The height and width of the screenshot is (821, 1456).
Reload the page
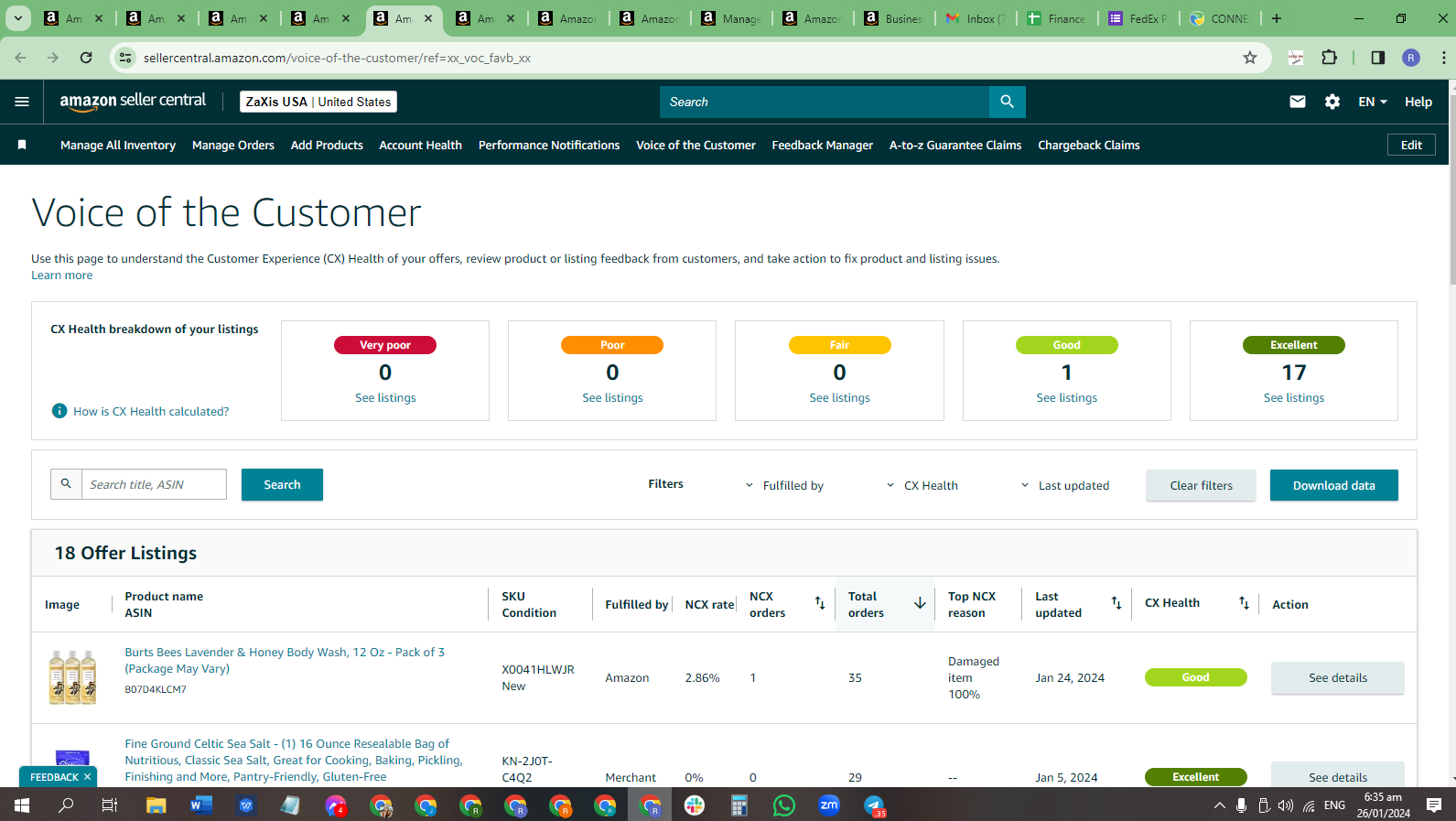point(86,58)
